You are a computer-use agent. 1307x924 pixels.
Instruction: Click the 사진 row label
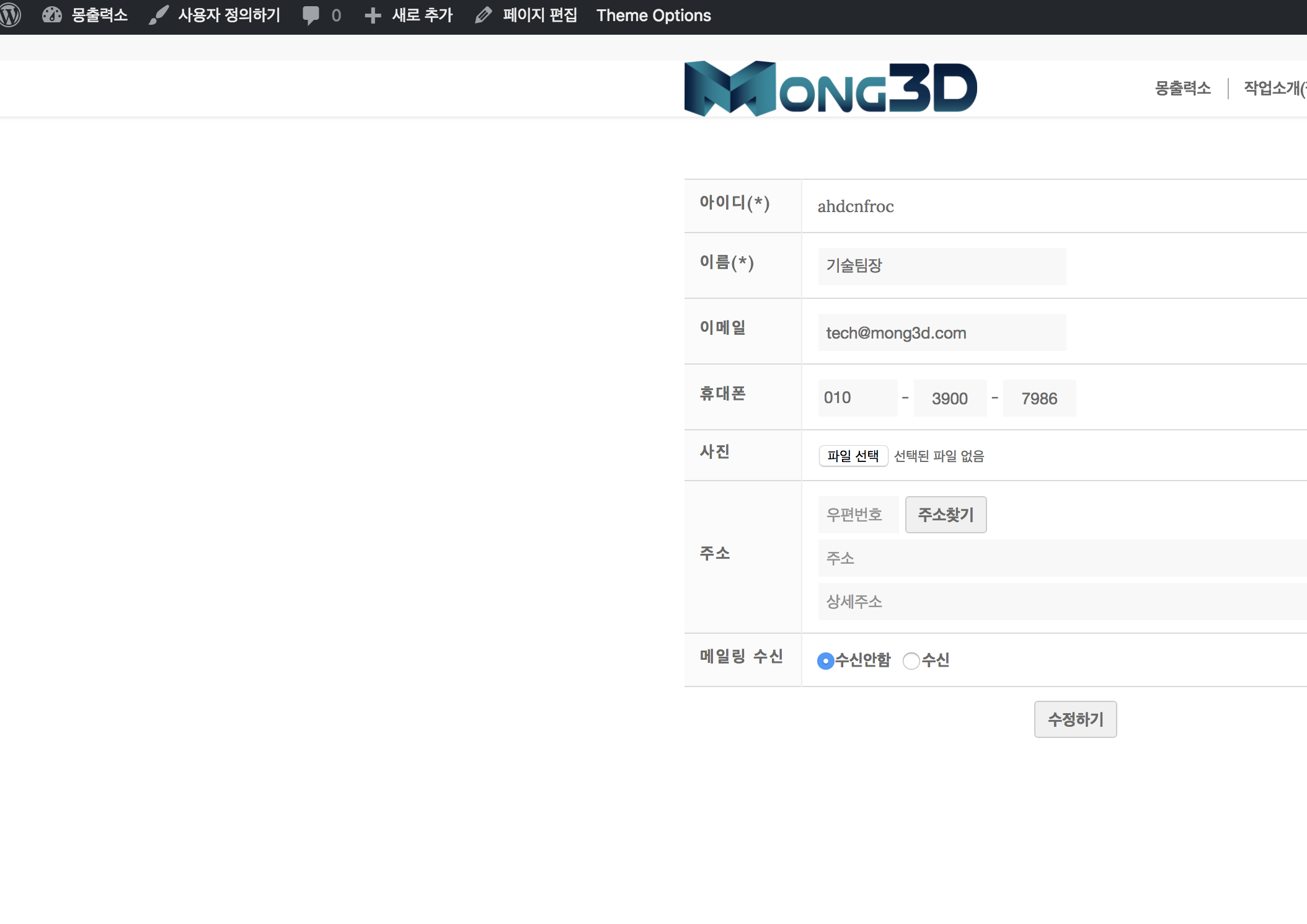[715, 451]
